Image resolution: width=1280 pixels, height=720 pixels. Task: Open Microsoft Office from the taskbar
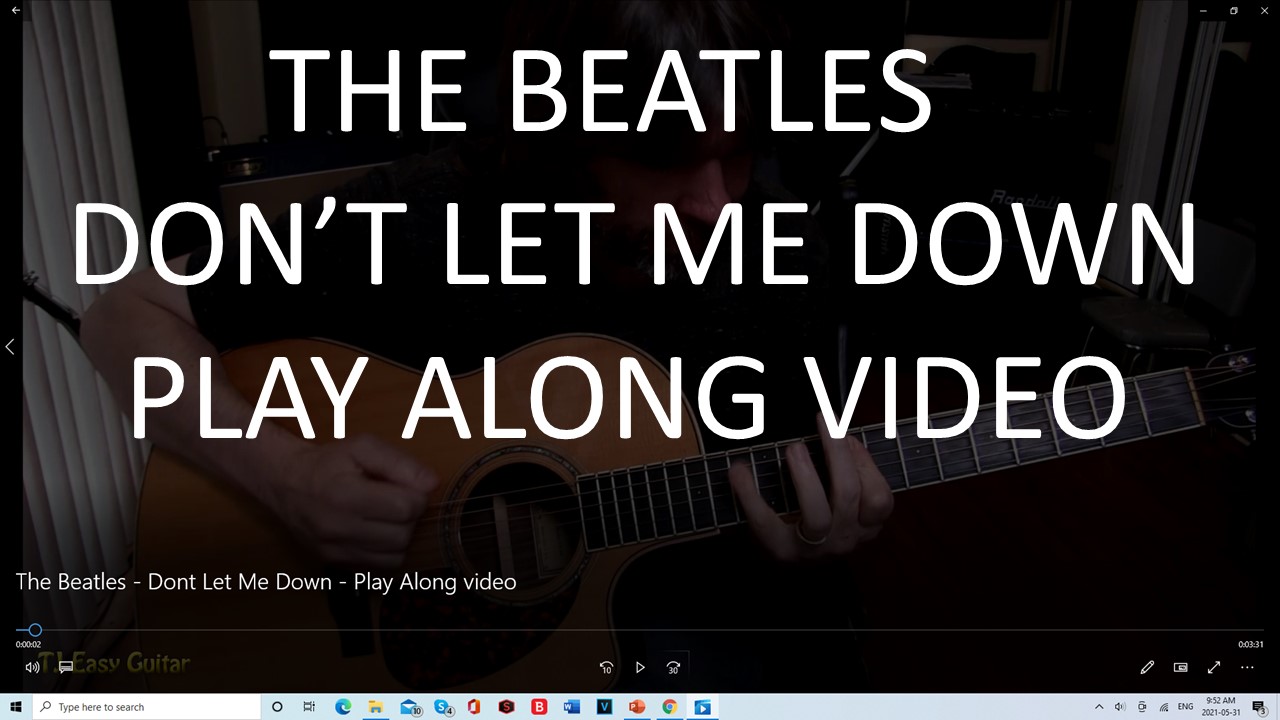474,707
